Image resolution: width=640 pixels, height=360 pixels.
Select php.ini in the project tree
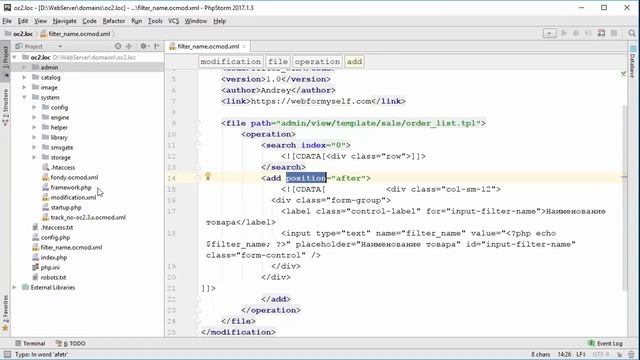click(x=50, y=267)
